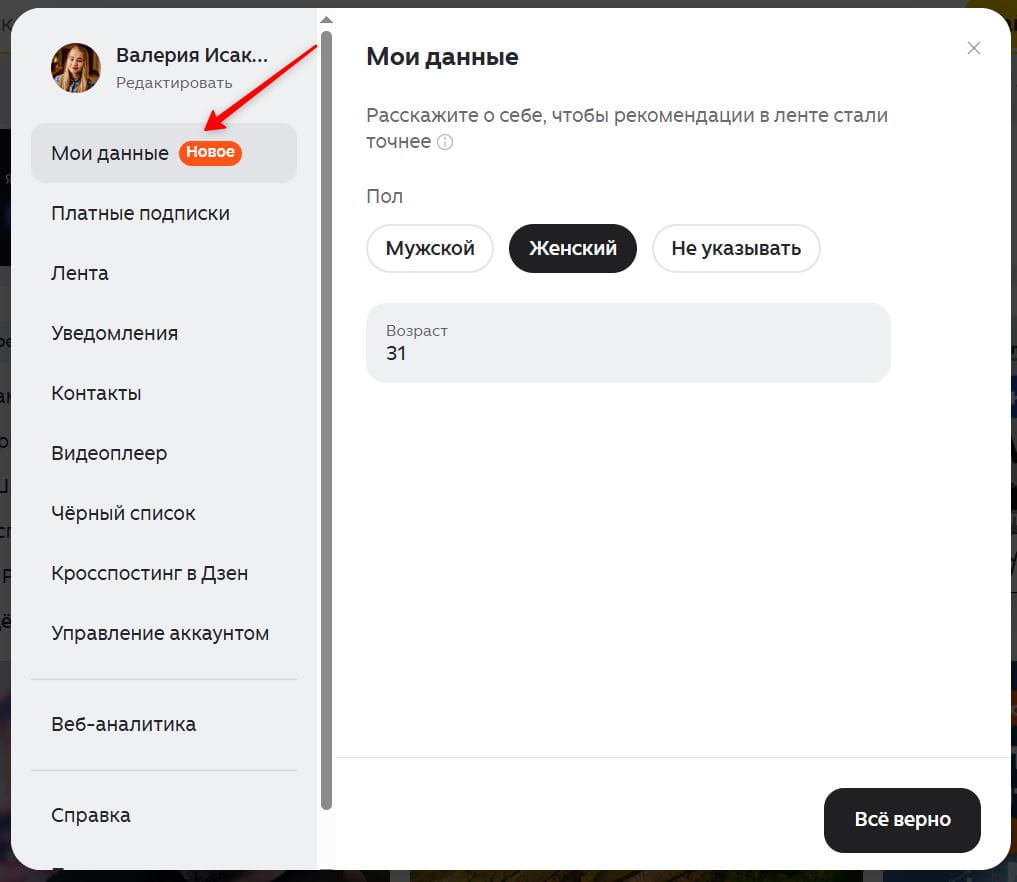Open 'Кросспостинг в Дзен' settings
The image size is (1017, 882).
163,573
